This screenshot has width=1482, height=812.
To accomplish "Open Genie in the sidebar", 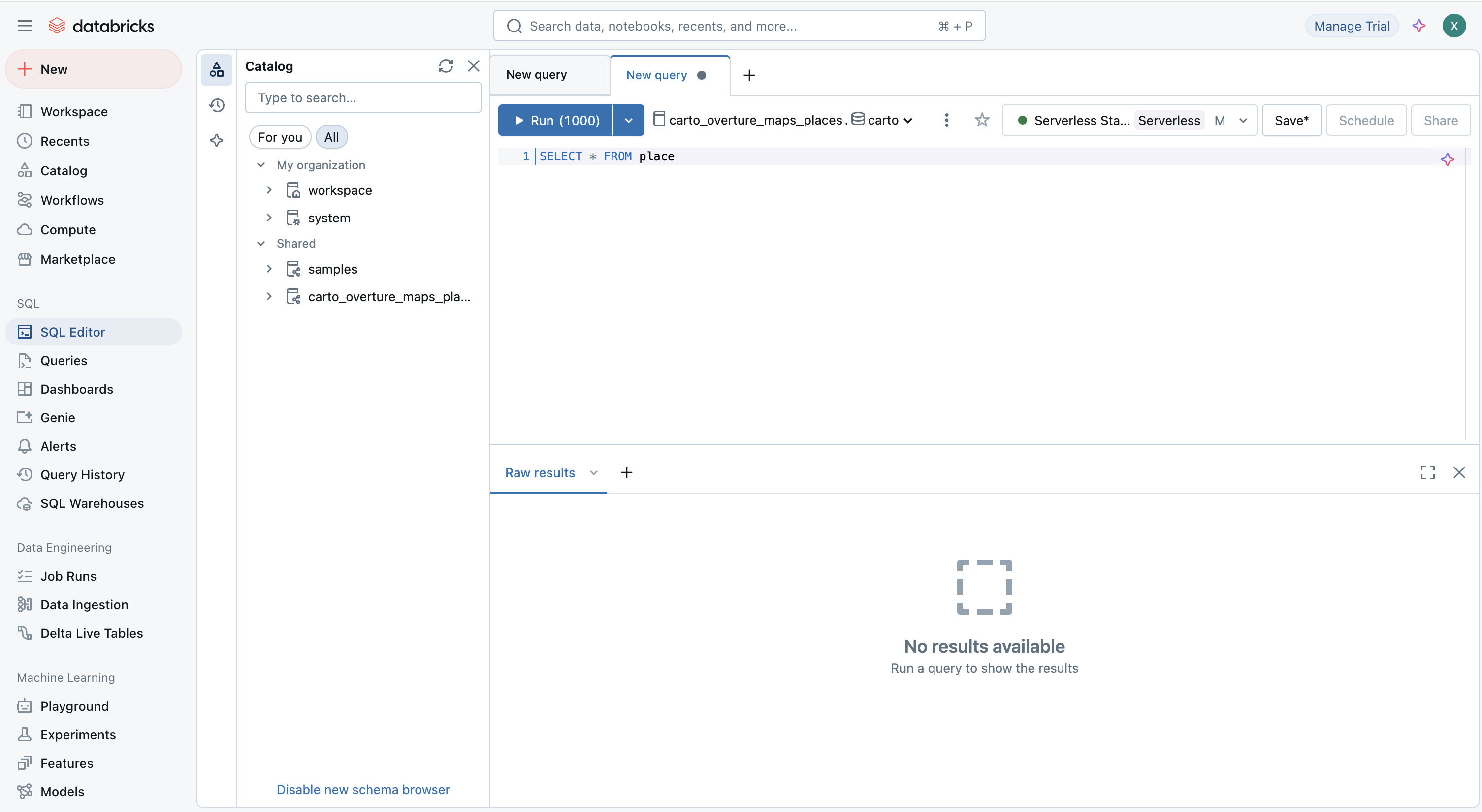I will [x=93, y=418].
